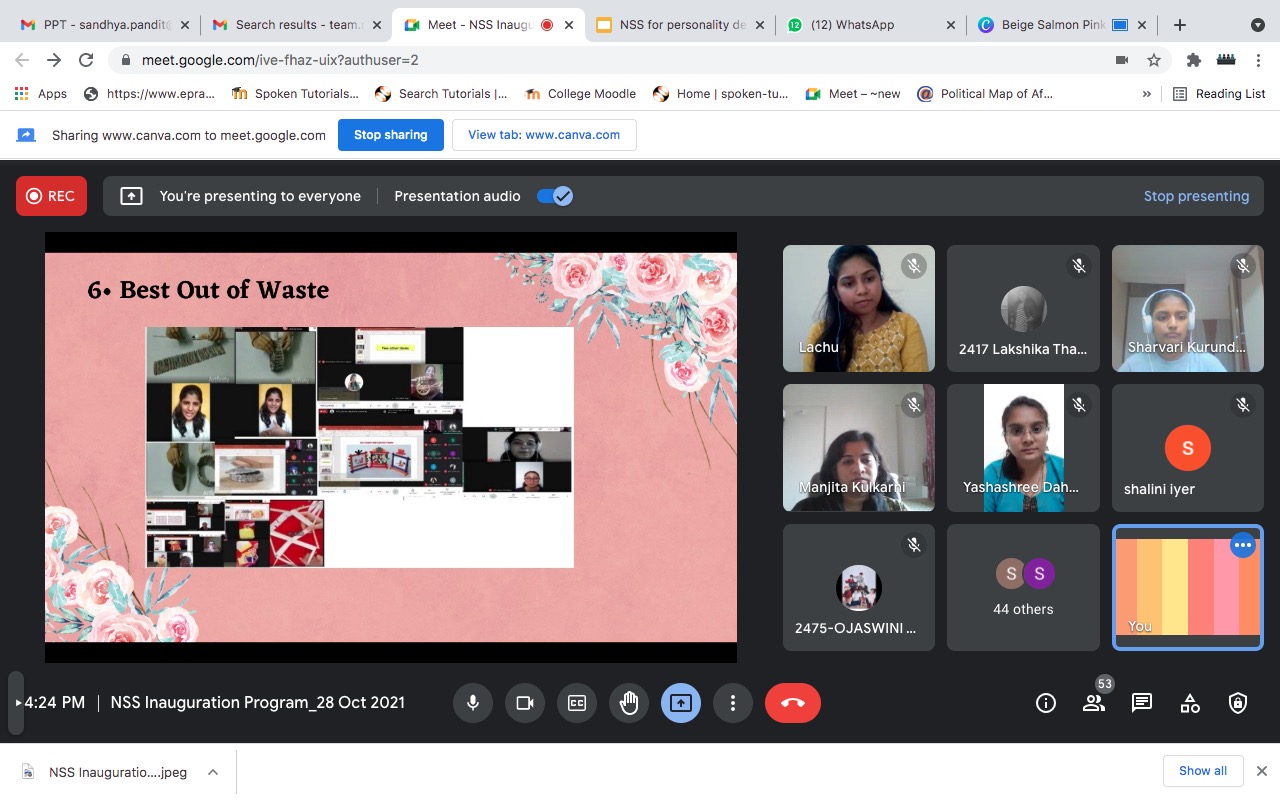Toggle Presentation audio switch

tap(554, 196)
